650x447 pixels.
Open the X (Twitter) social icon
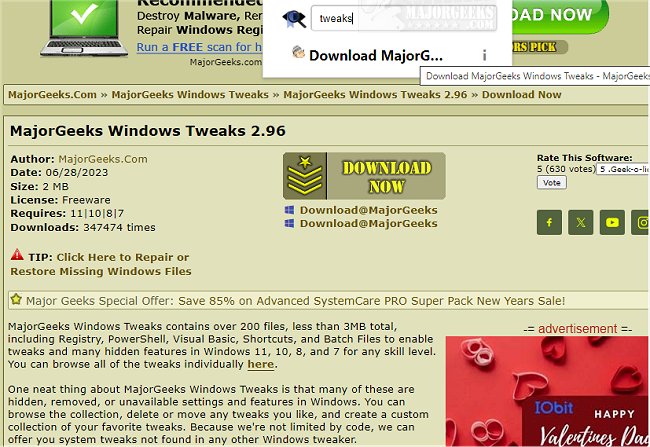pos(581,222)
